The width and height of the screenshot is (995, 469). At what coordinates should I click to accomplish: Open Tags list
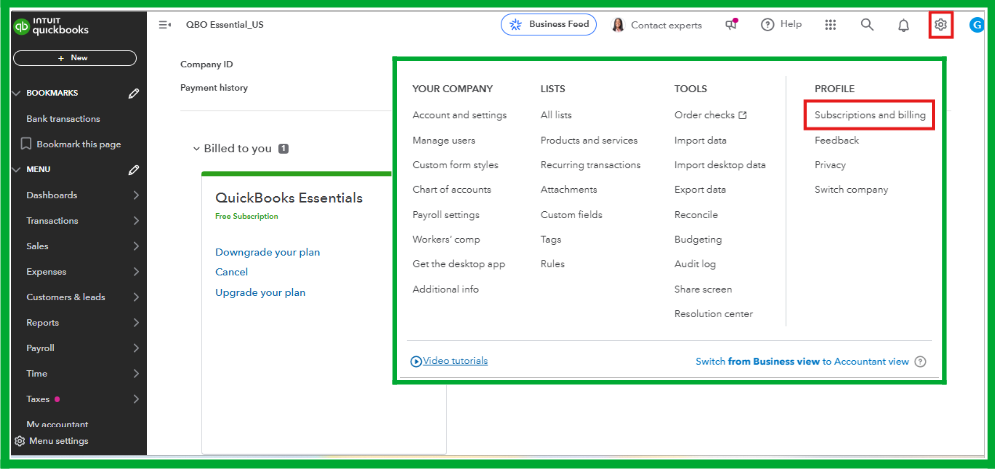pos(551,239)
